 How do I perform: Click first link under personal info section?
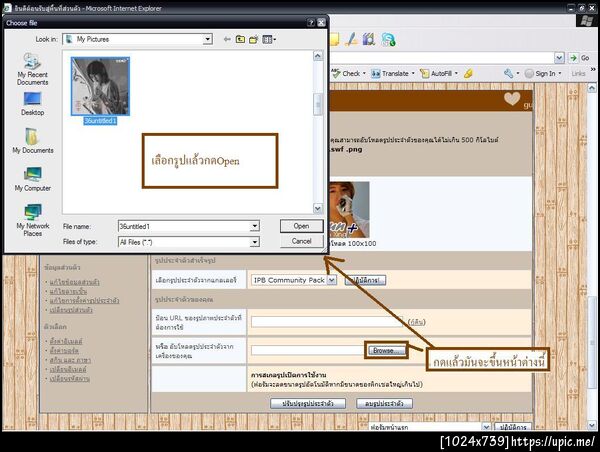click(x=75, y=282)
